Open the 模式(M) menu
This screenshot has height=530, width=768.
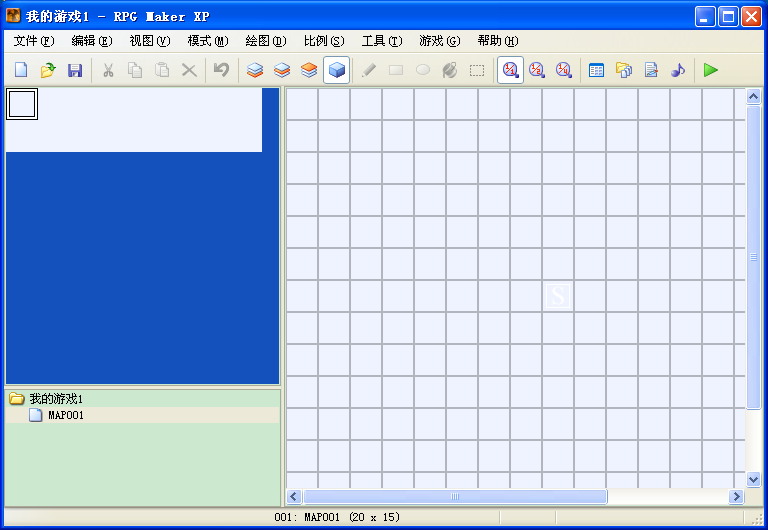pos(208,41)
